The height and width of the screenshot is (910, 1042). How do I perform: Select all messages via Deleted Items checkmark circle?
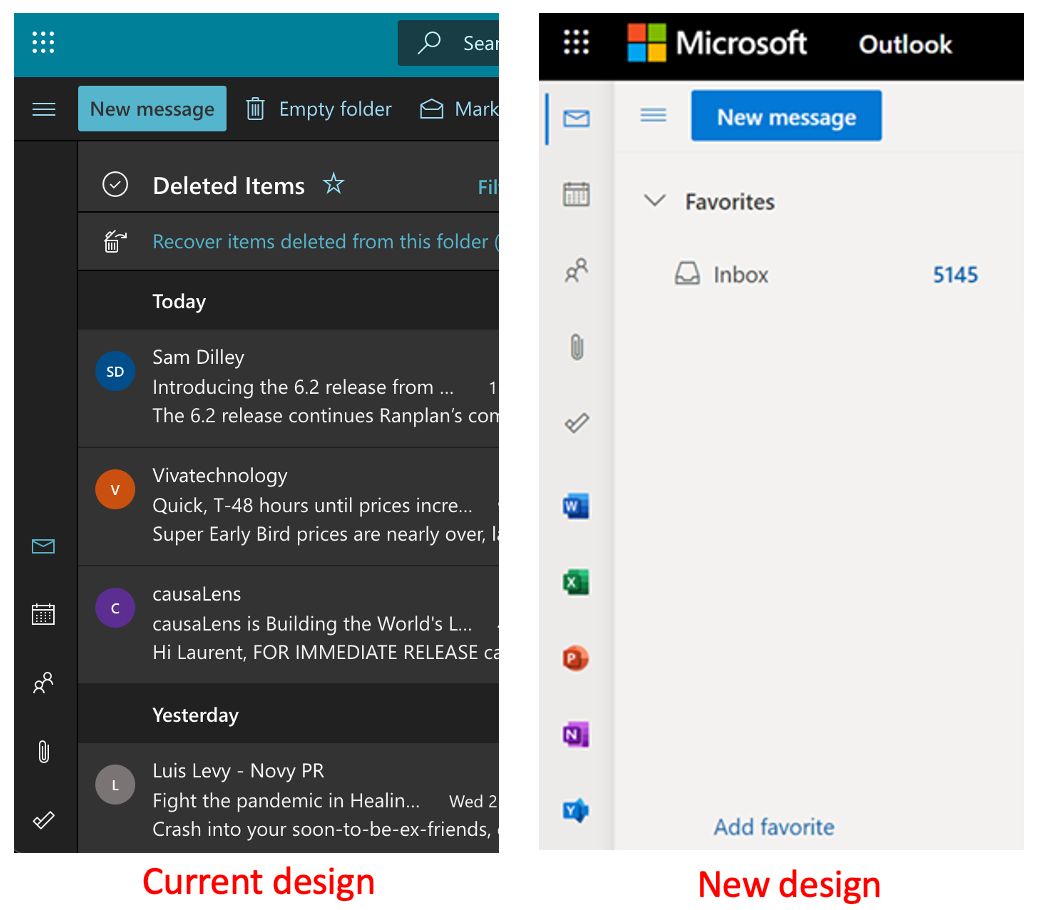pos(115,185)
